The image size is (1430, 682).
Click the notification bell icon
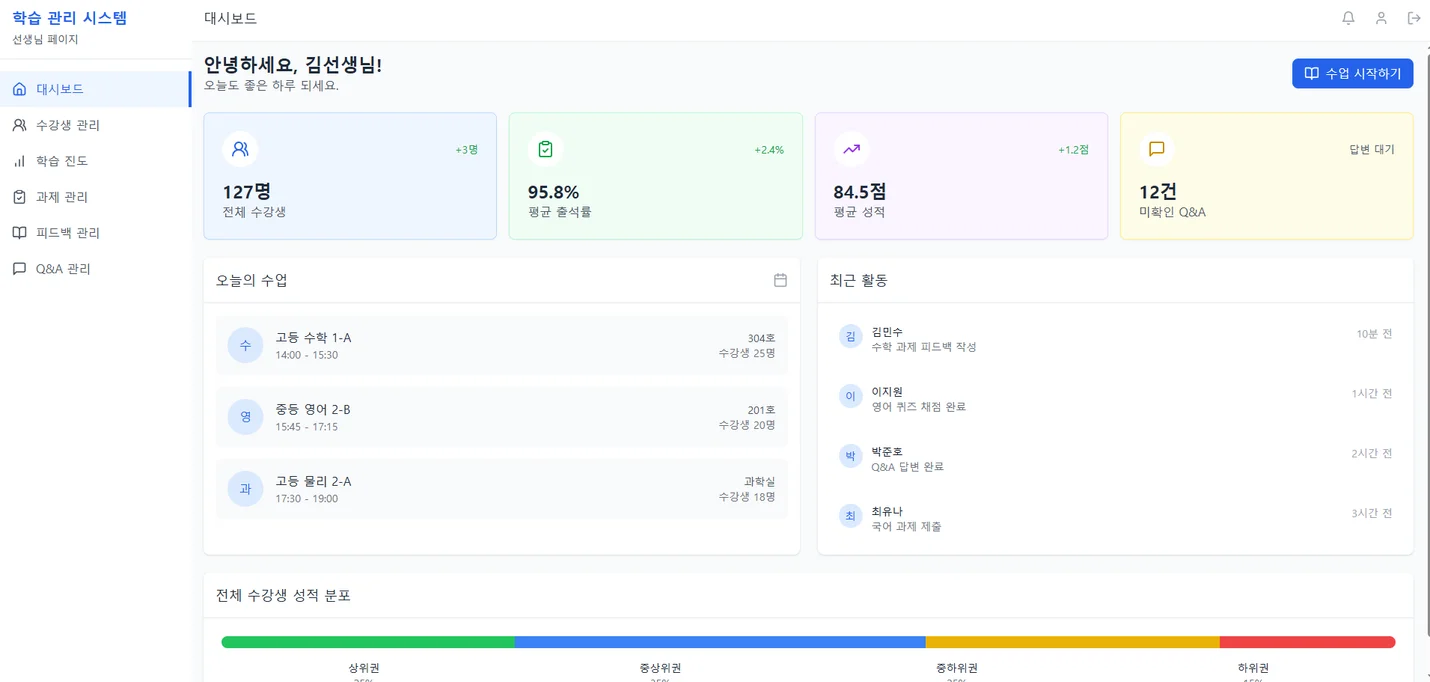click(x=1348, y=18)
